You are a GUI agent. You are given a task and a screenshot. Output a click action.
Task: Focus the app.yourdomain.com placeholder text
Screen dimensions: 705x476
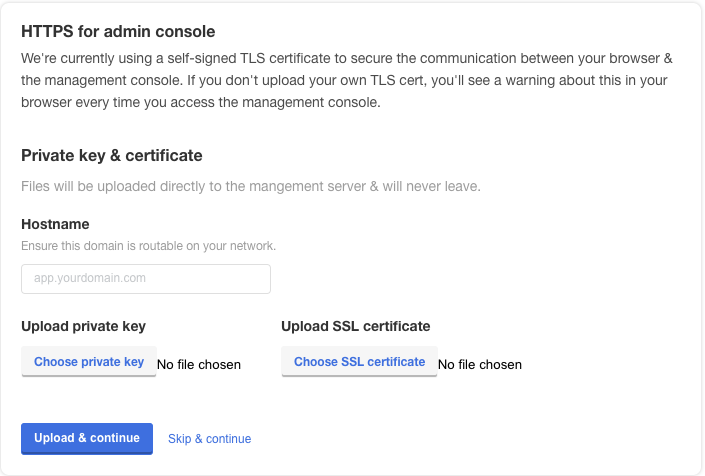(90, 279)
